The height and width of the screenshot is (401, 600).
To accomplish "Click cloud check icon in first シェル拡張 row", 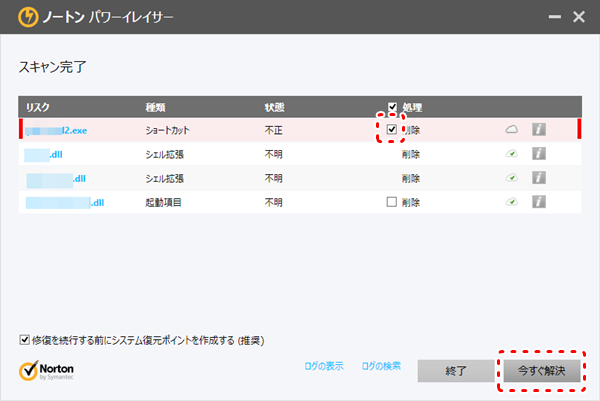I will pos(512,153).
